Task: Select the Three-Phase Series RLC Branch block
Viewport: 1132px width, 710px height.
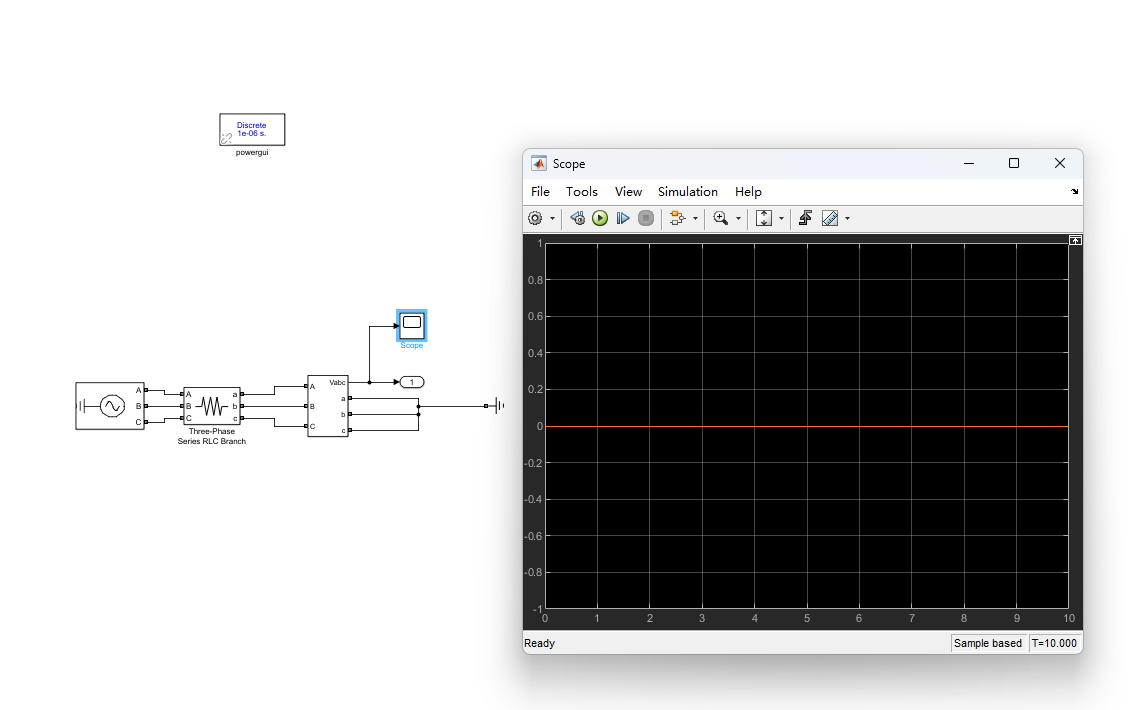Action: click(x=212, y=406)
